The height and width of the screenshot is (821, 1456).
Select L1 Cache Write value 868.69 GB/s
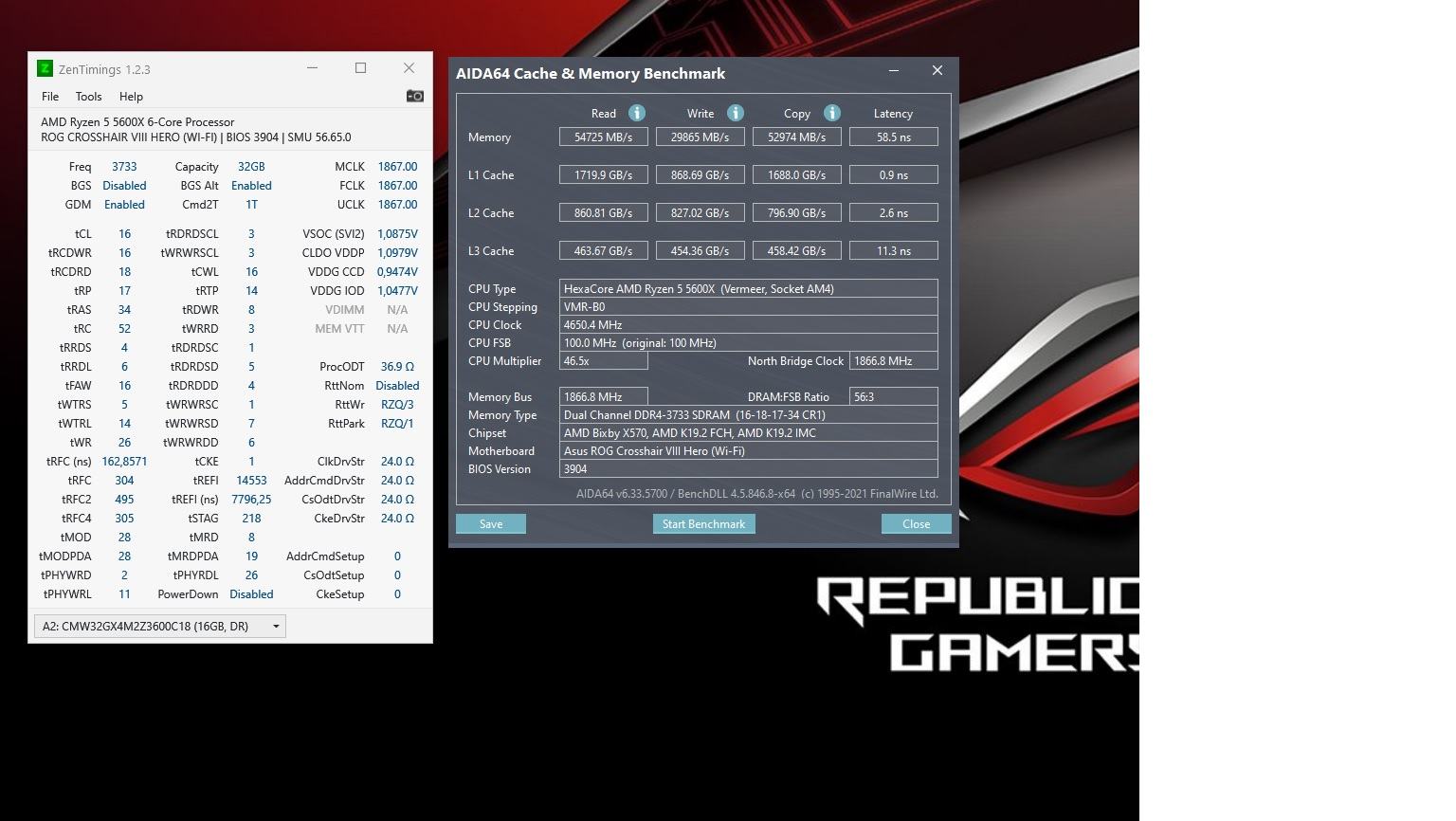point(701,175)
